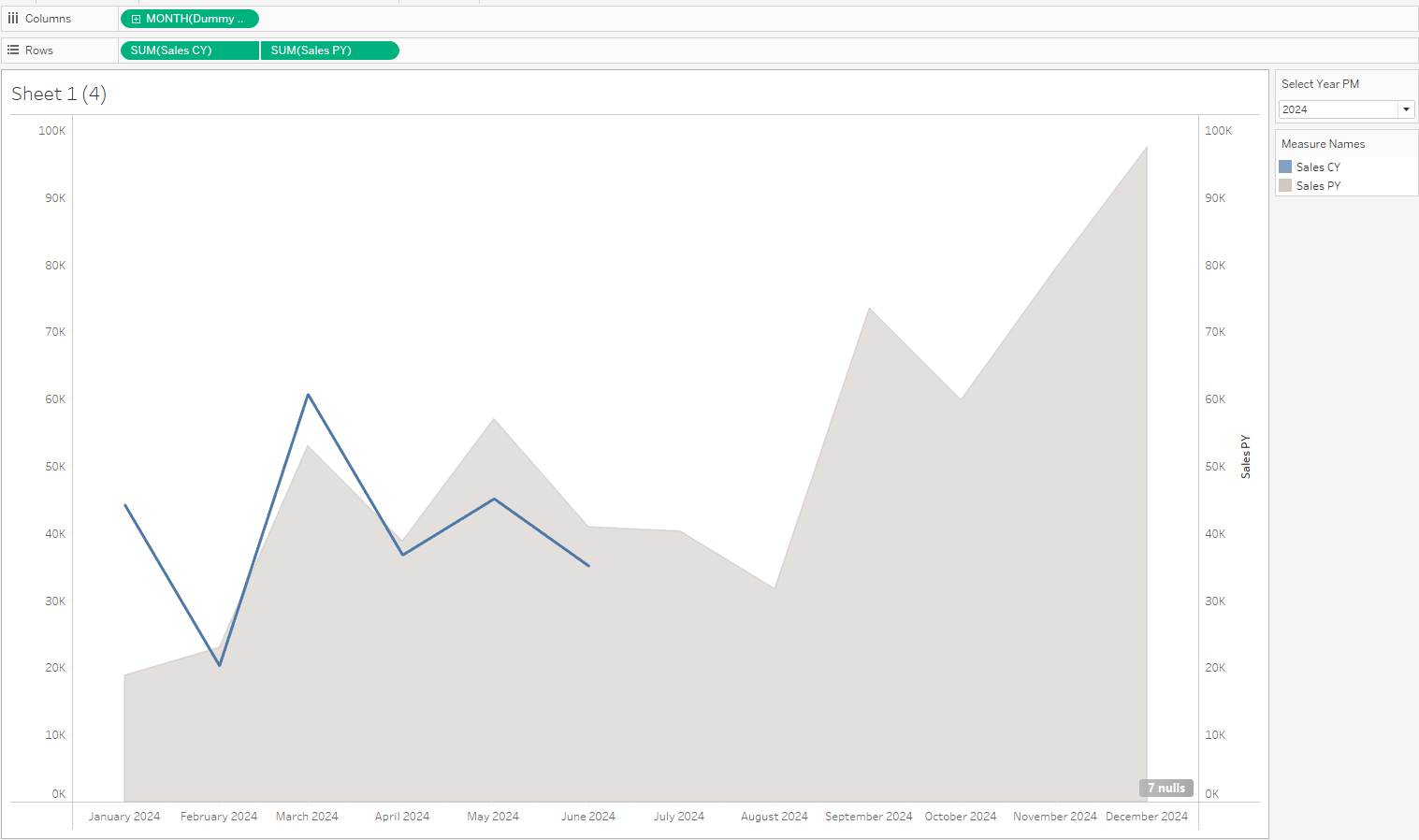
Task: Click the May 2024 axis label
Action: (493, 817)
